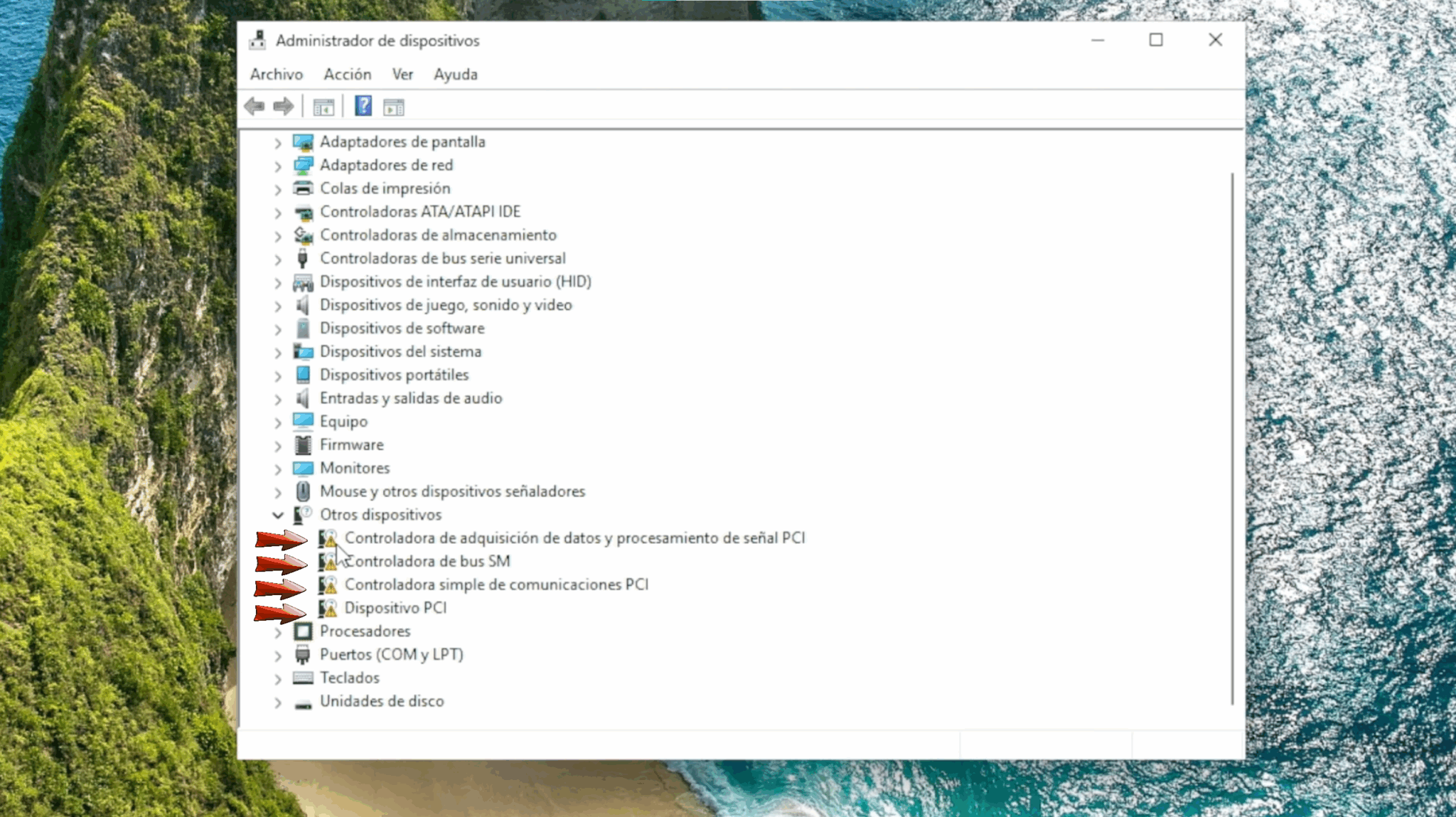Expand the Procesadores category
Viewport: 1456px width, 817px height.
coord(279,631)
